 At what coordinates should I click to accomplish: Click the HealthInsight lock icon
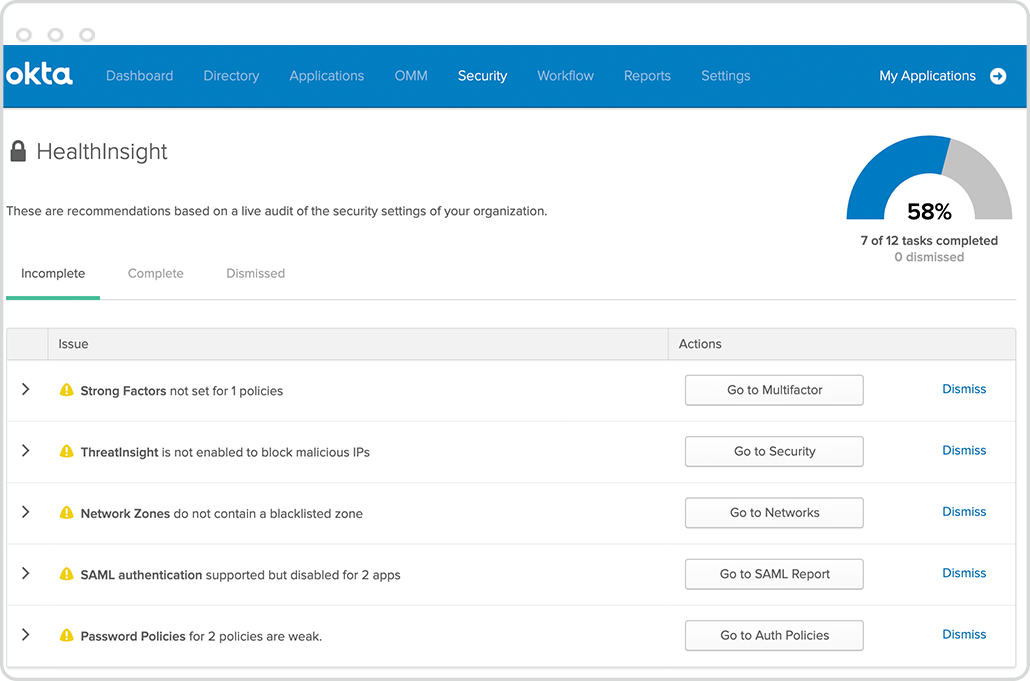[x=18, y=152]
